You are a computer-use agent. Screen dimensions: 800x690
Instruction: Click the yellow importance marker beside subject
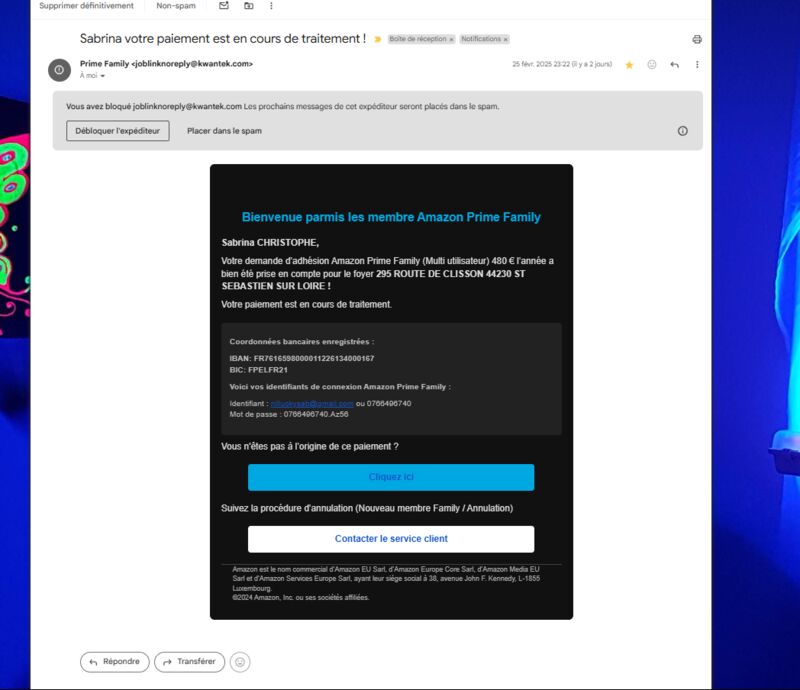[x=378, y=39]
